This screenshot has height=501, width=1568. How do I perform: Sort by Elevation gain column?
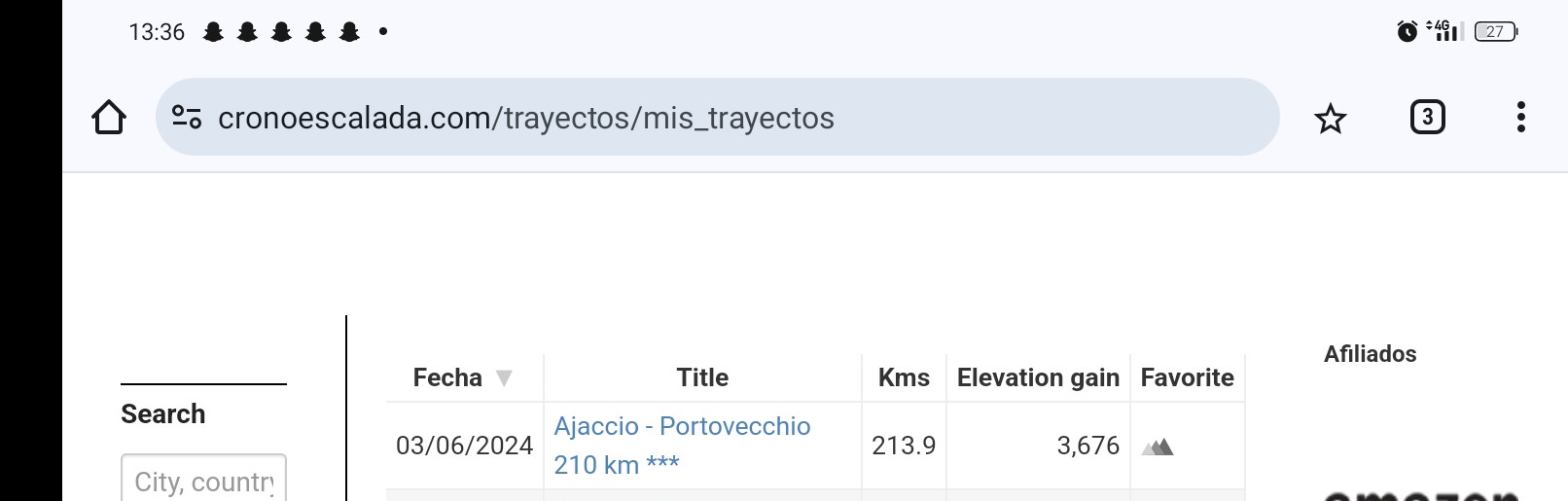click(x=1038, y=377)
